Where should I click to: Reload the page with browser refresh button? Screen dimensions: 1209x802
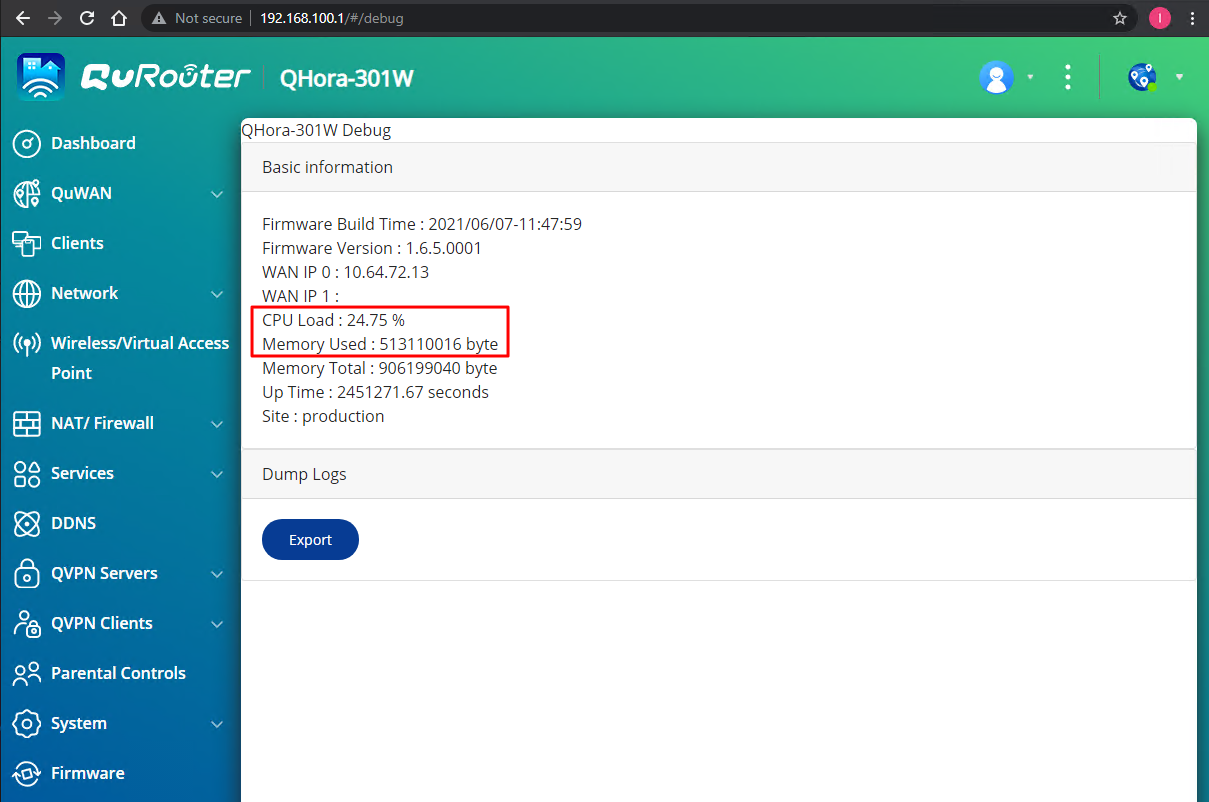[87, 18]
